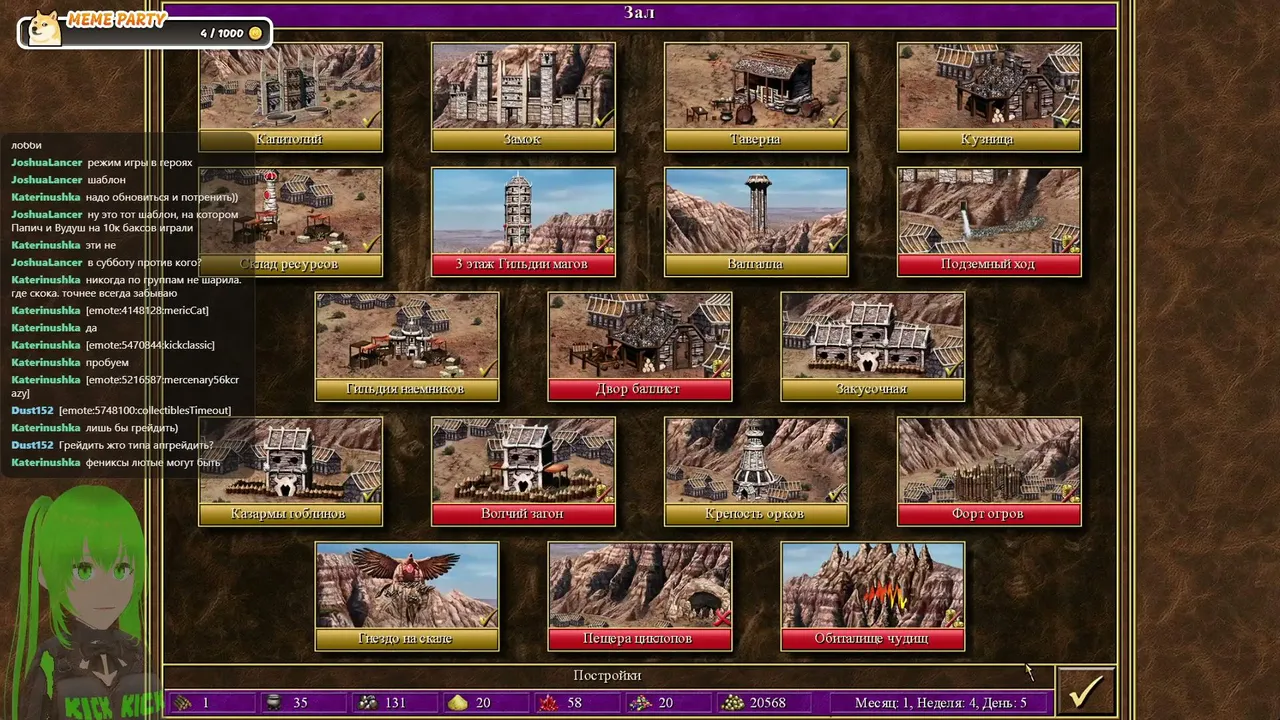Select the Замок building picture

click(x=523, y=86)
